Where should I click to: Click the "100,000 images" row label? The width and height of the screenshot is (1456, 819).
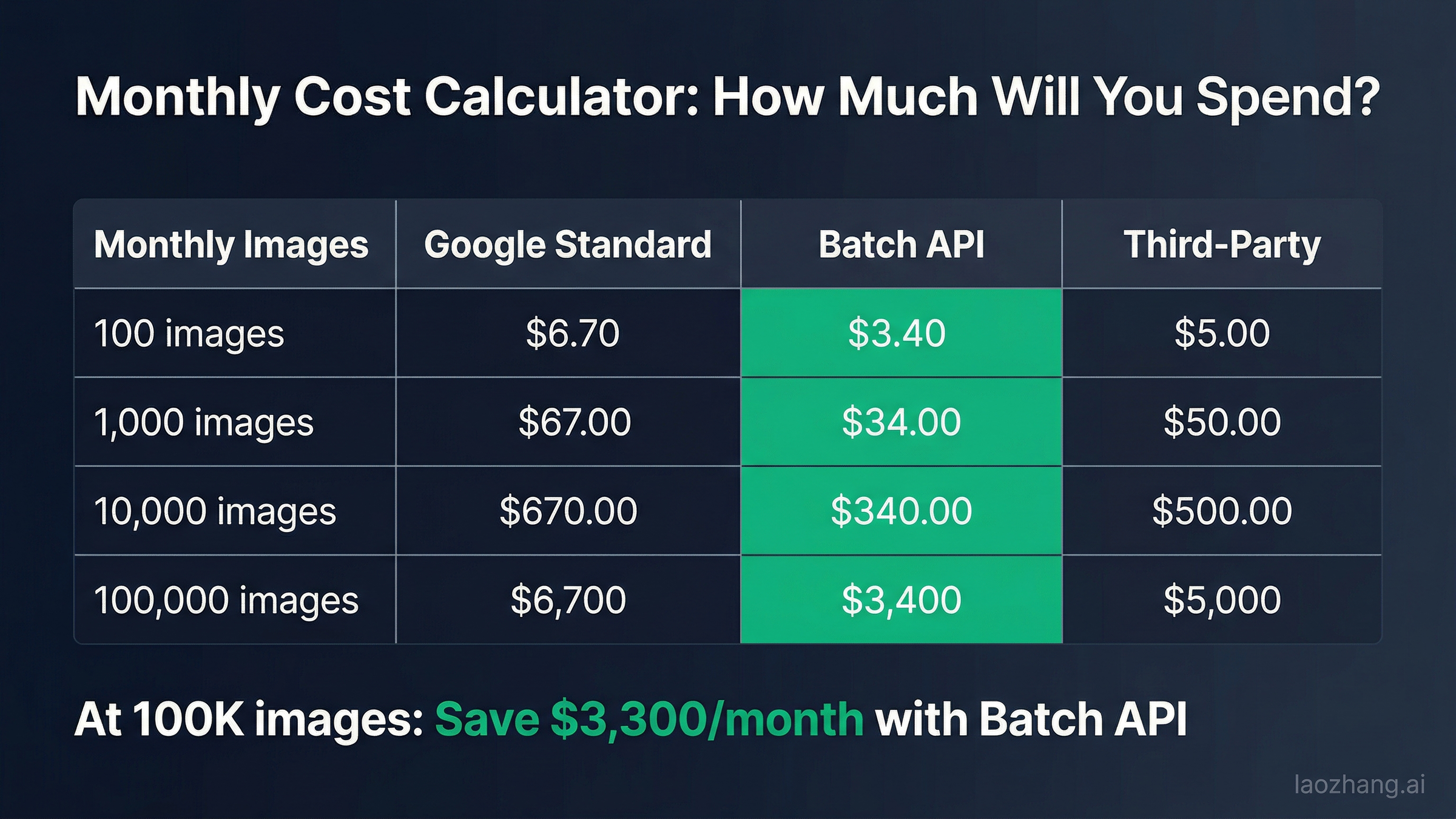point(226,600)
